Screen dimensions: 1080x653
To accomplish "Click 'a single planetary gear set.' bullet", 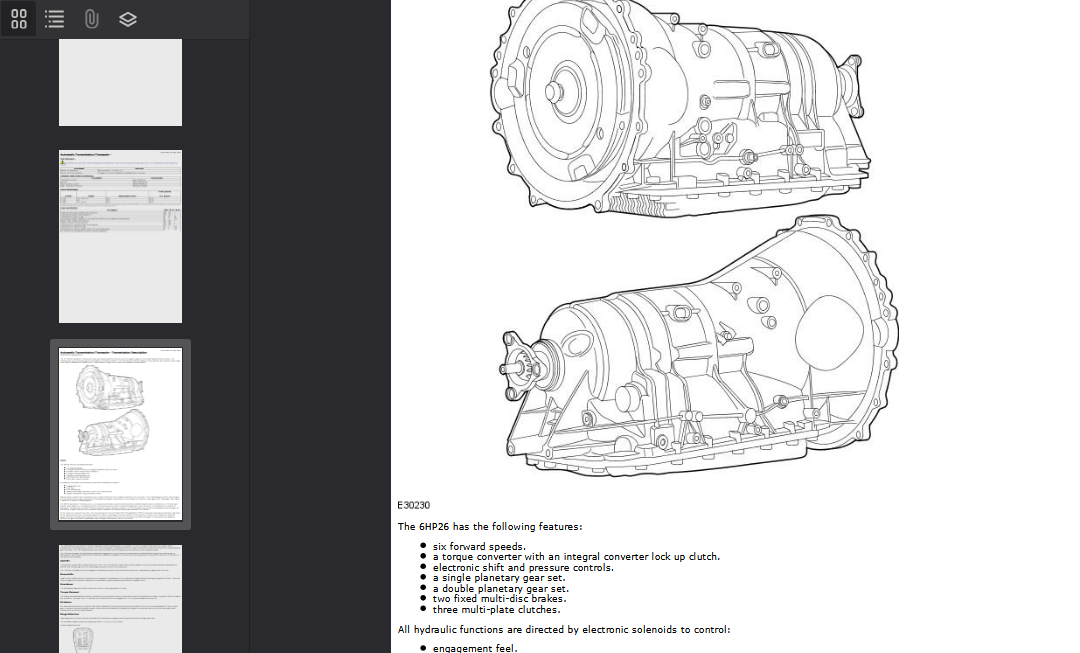I will pyautogui.click(x=499, y=578).
